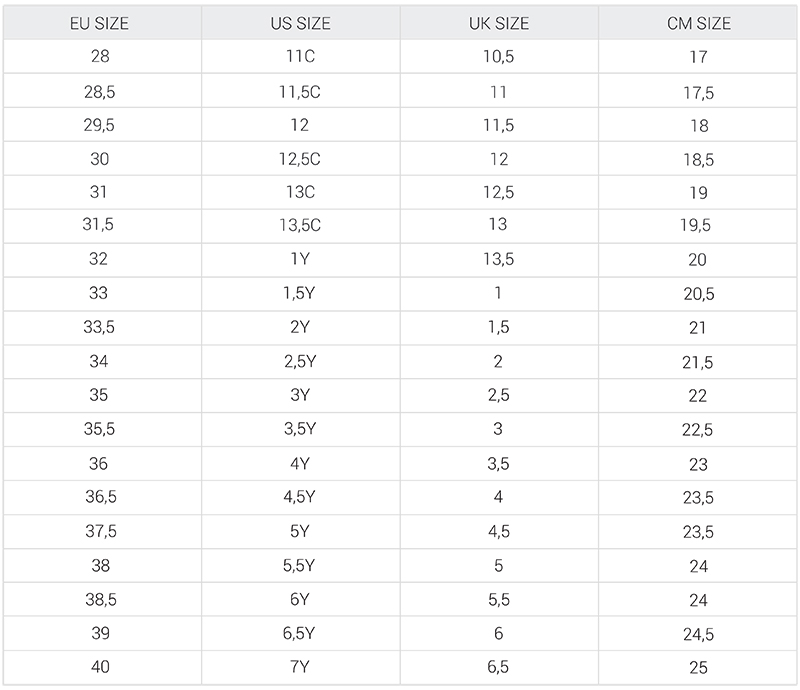Image resolution: width=800 pixels, height=690 pixels.
Task: Click the 12,5C US size cell
Action: coord(301,159)
